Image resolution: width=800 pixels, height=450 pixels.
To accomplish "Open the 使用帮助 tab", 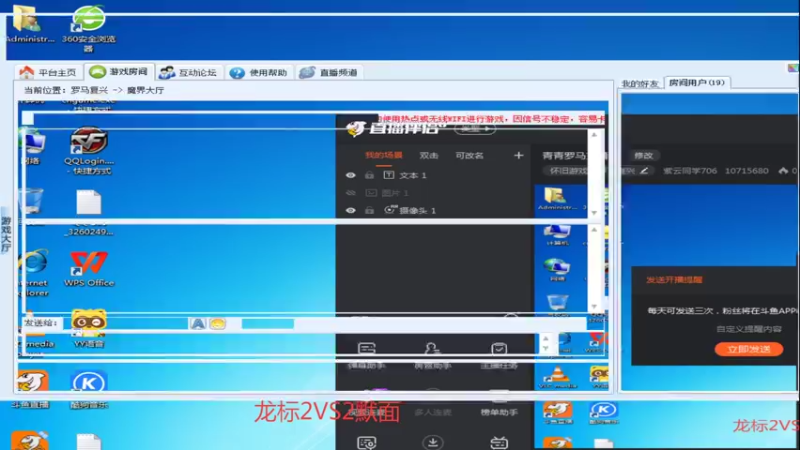I will [x=259, y=72].
